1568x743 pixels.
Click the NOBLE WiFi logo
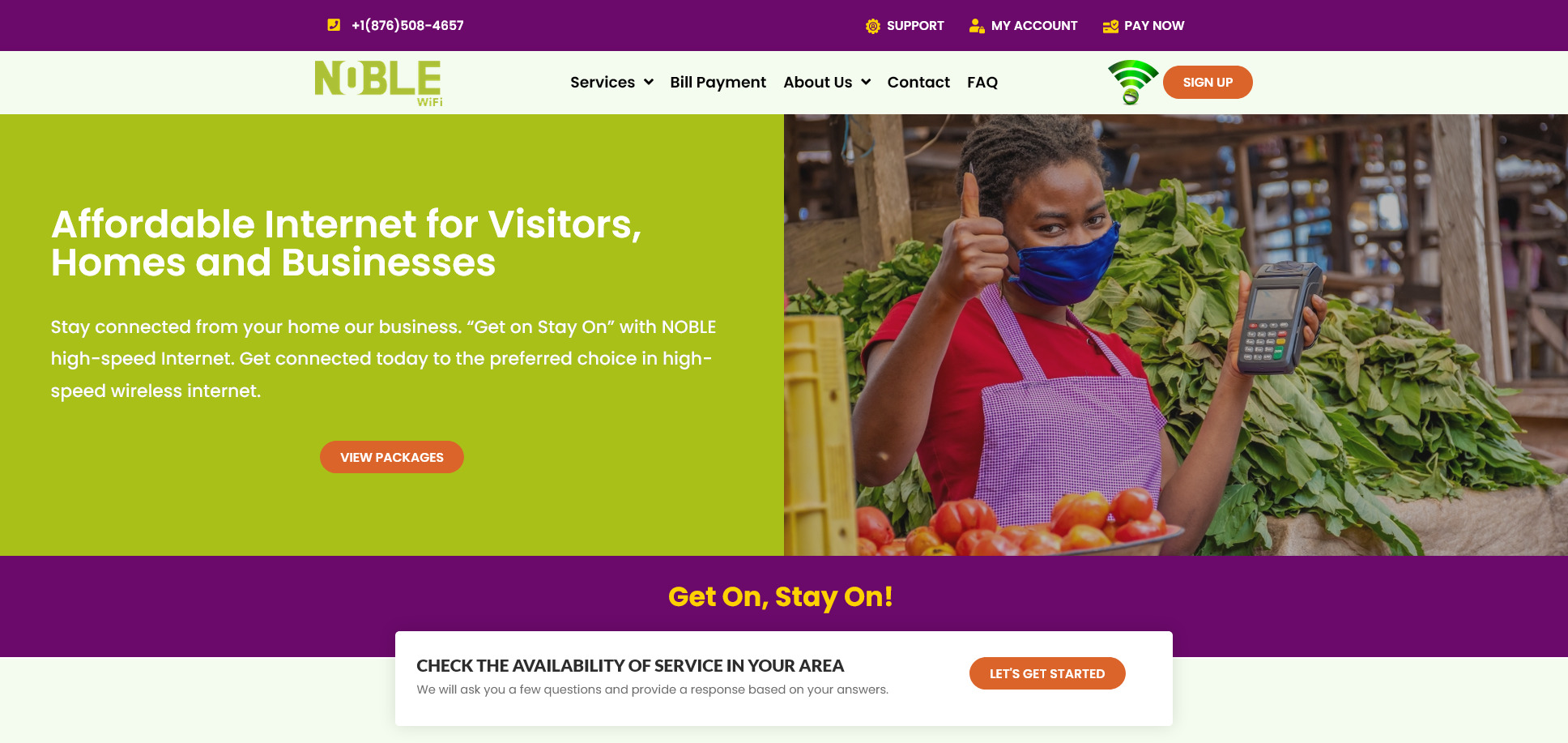[x=378, y=83]
